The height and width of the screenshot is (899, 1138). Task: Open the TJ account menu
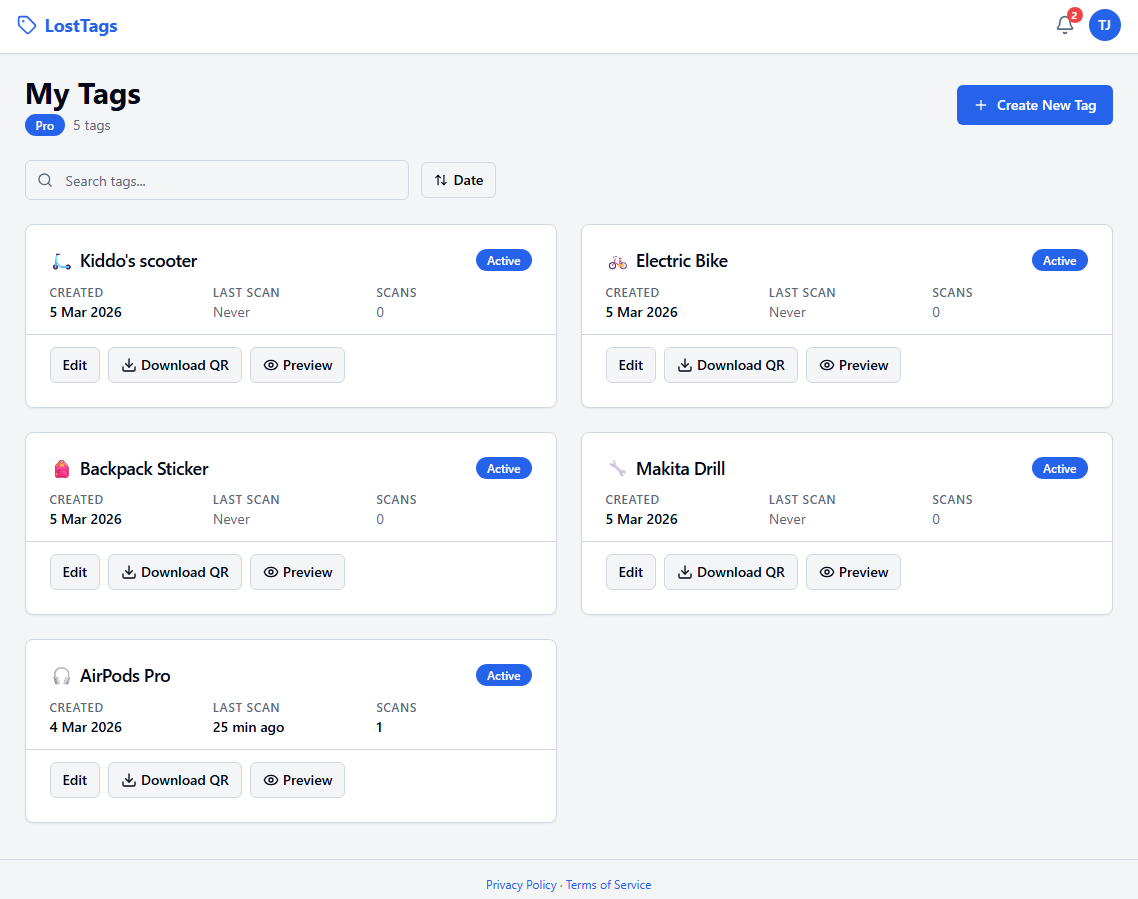[x=1105, y=25]
